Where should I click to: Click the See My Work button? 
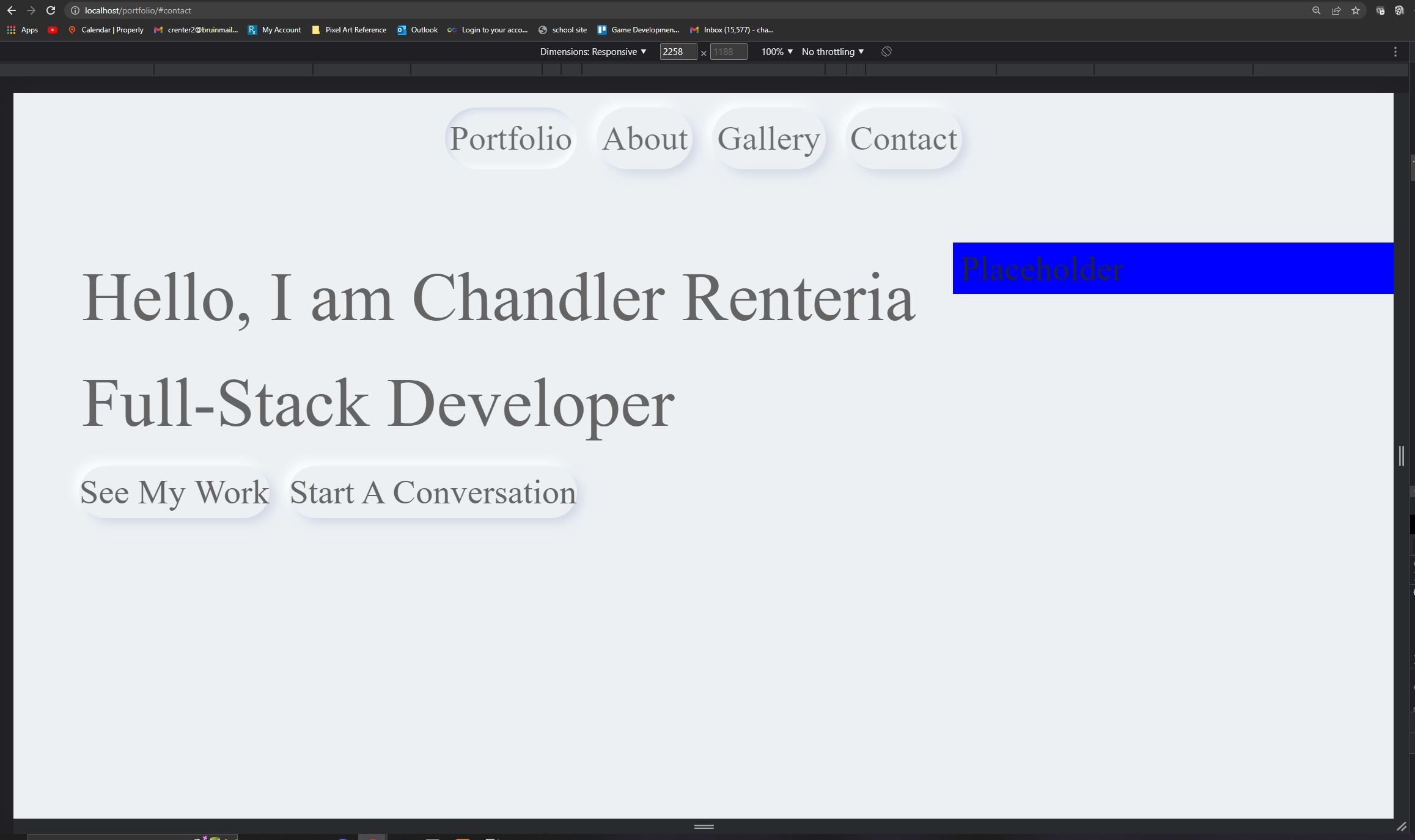[174, 492]
